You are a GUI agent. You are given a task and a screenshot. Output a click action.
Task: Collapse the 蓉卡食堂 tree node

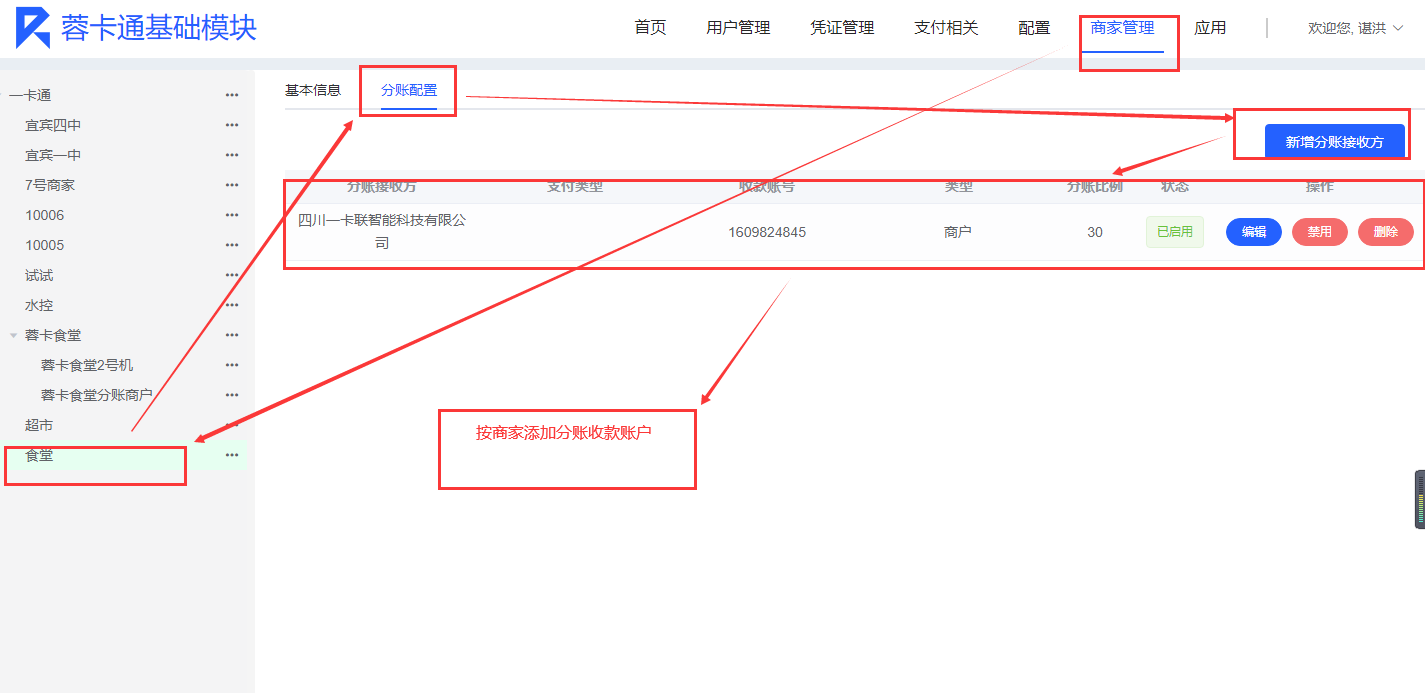click(x=14, y=335)
